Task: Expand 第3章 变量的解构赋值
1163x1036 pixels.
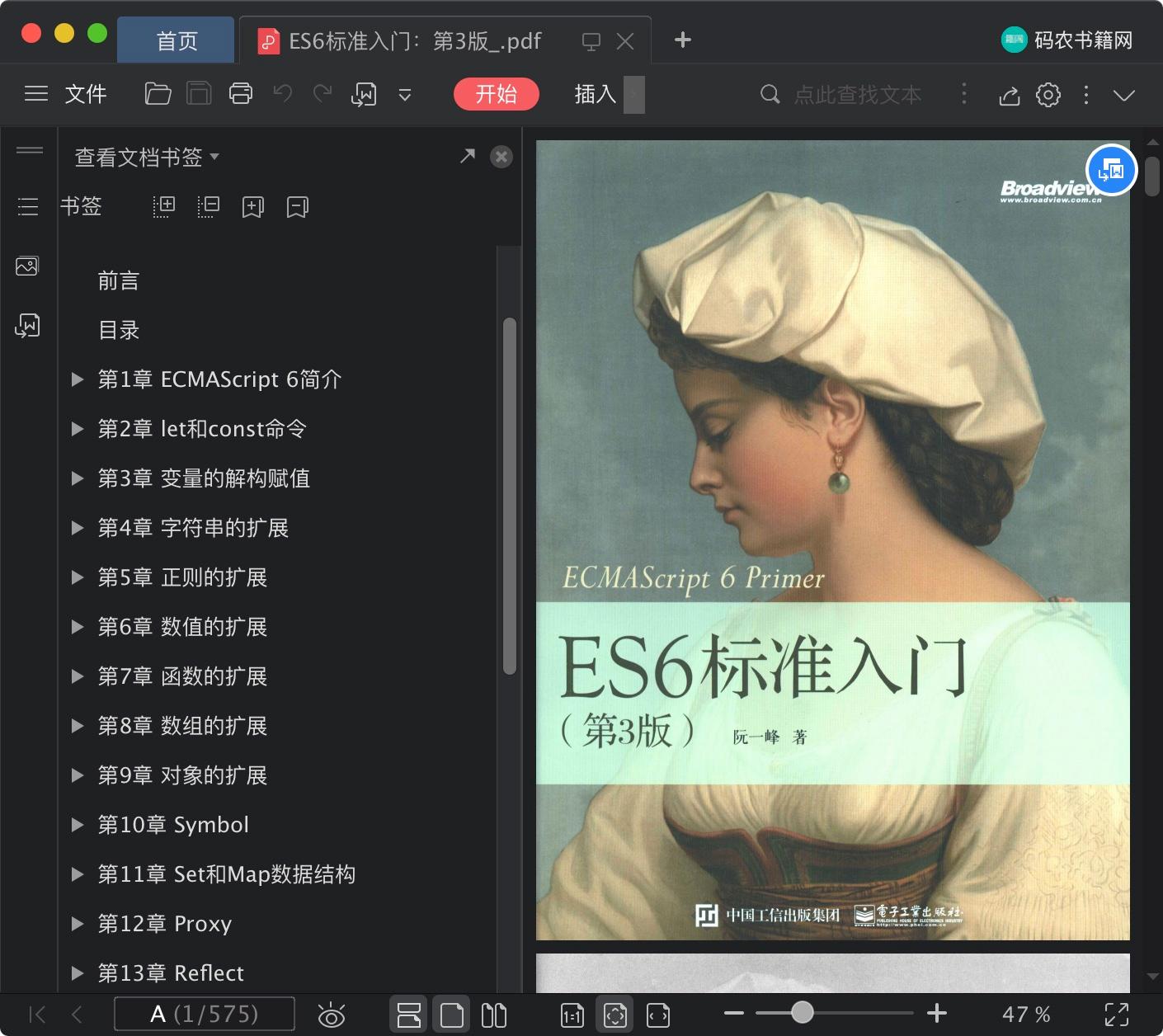Action: pos(78,478)
